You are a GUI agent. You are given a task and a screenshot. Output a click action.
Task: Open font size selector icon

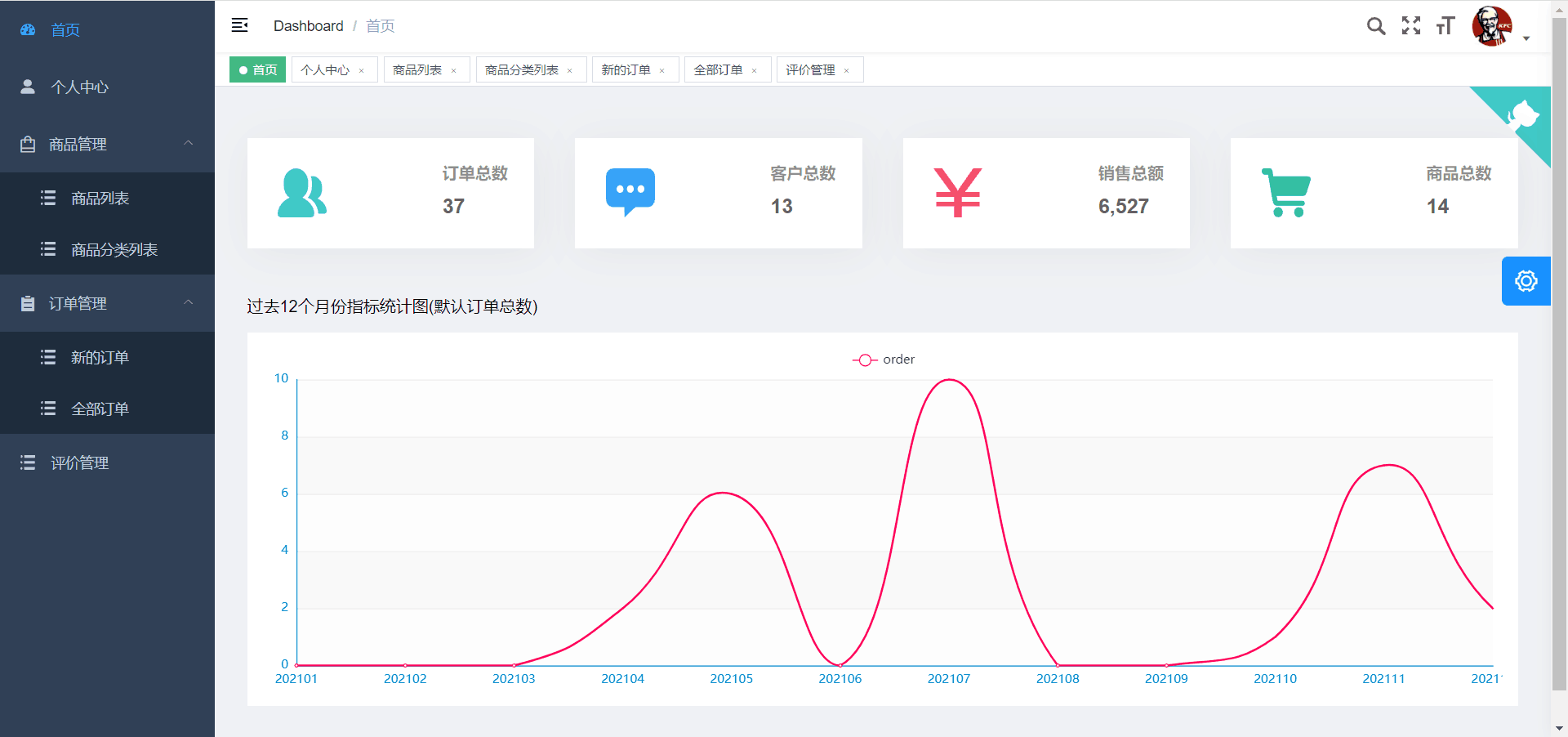[x=1445, y=26]
